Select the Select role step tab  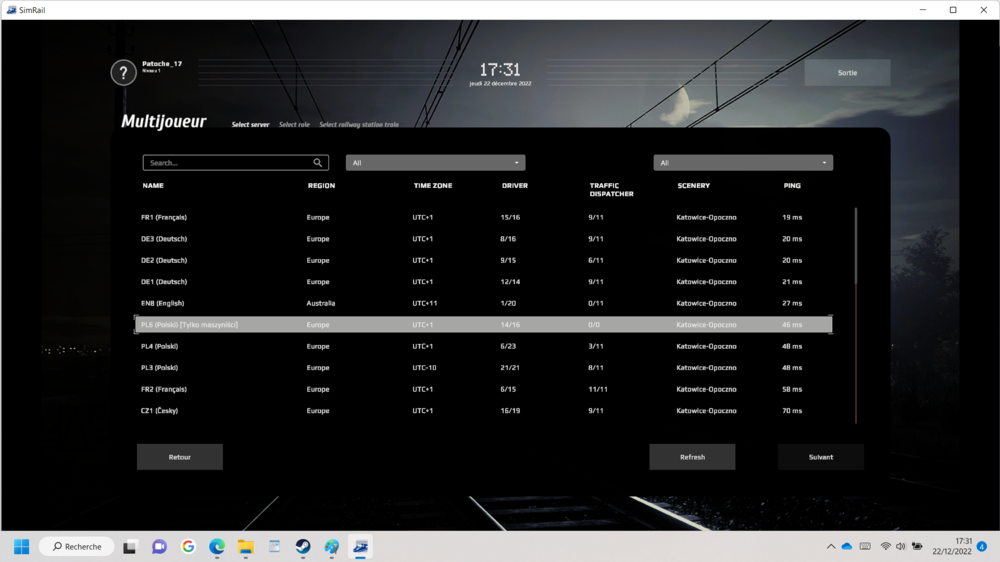point(294,124)
